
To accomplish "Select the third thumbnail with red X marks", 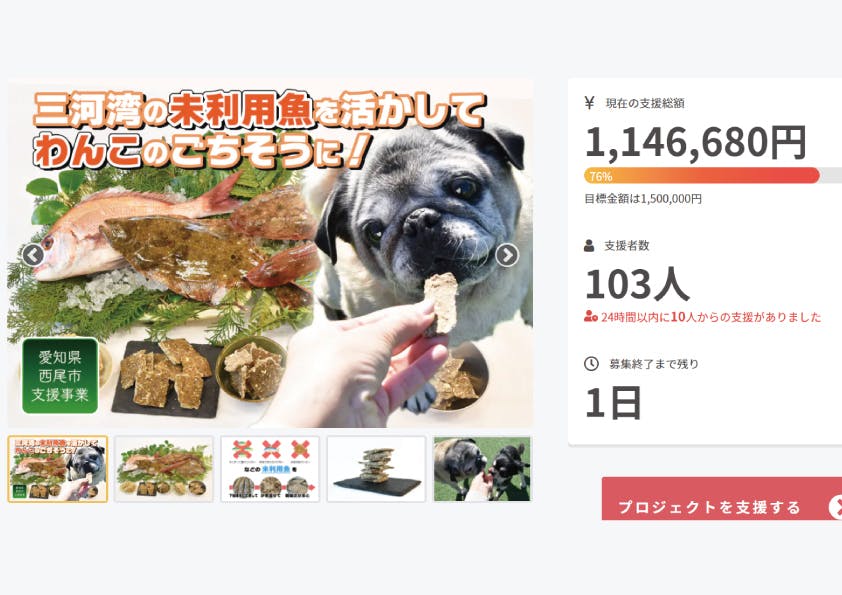I will (x=270, y=469).
